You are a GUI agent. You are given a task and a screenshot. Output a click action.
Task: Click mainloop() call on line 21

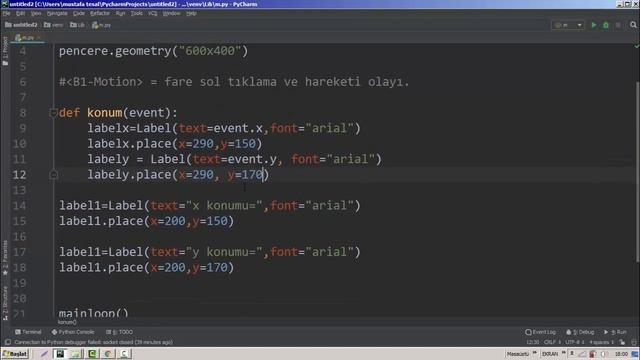[x=93, y=313]
